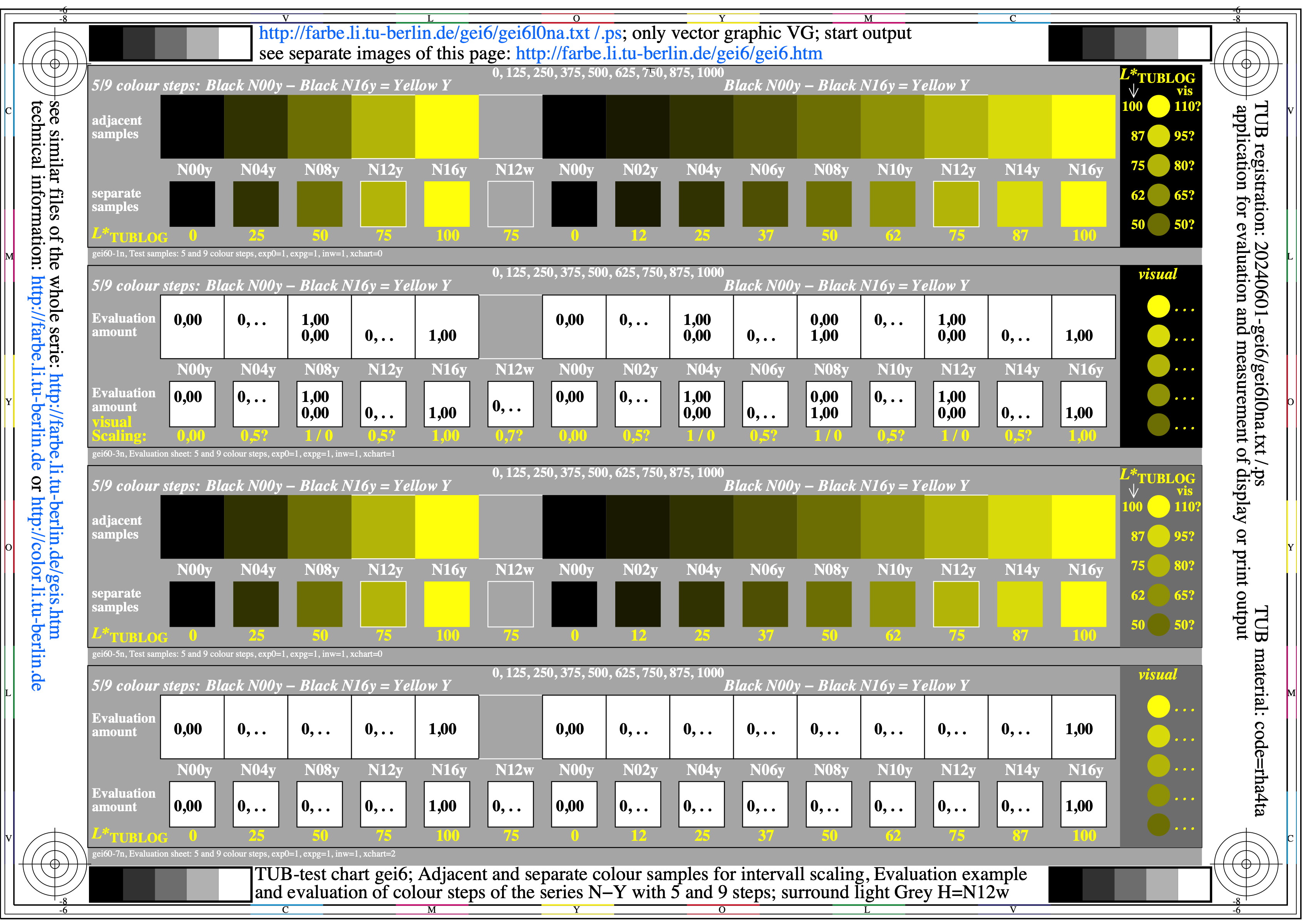The width and height of the screenshot is (1306, 924).
Task: Pick separate N12w outlined sample in gei60-1n panel
Action: tap(511, 204)
